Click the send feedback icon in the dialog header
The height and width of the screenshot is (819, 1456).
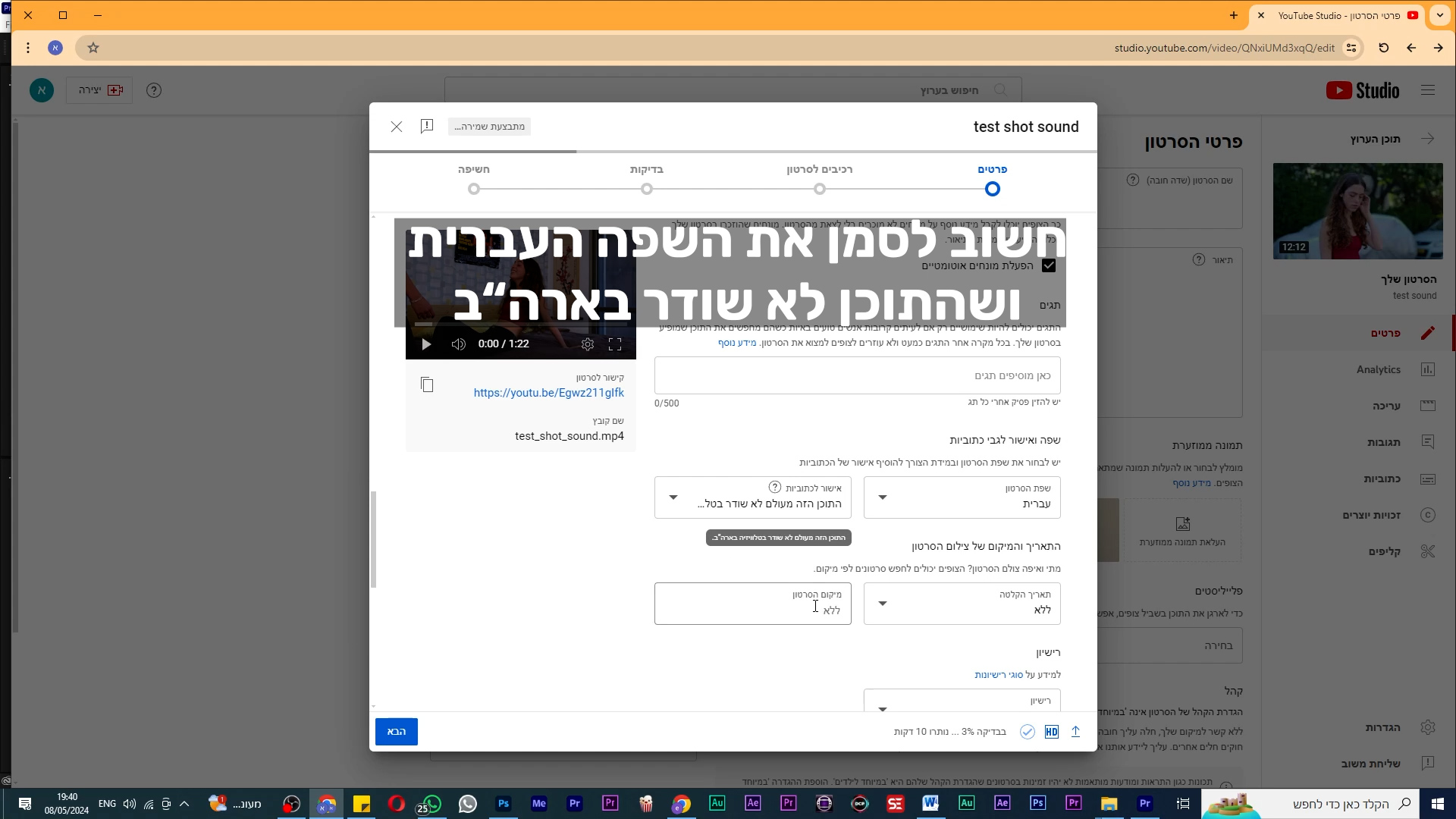pyautogui.click(x=427, y=126)
